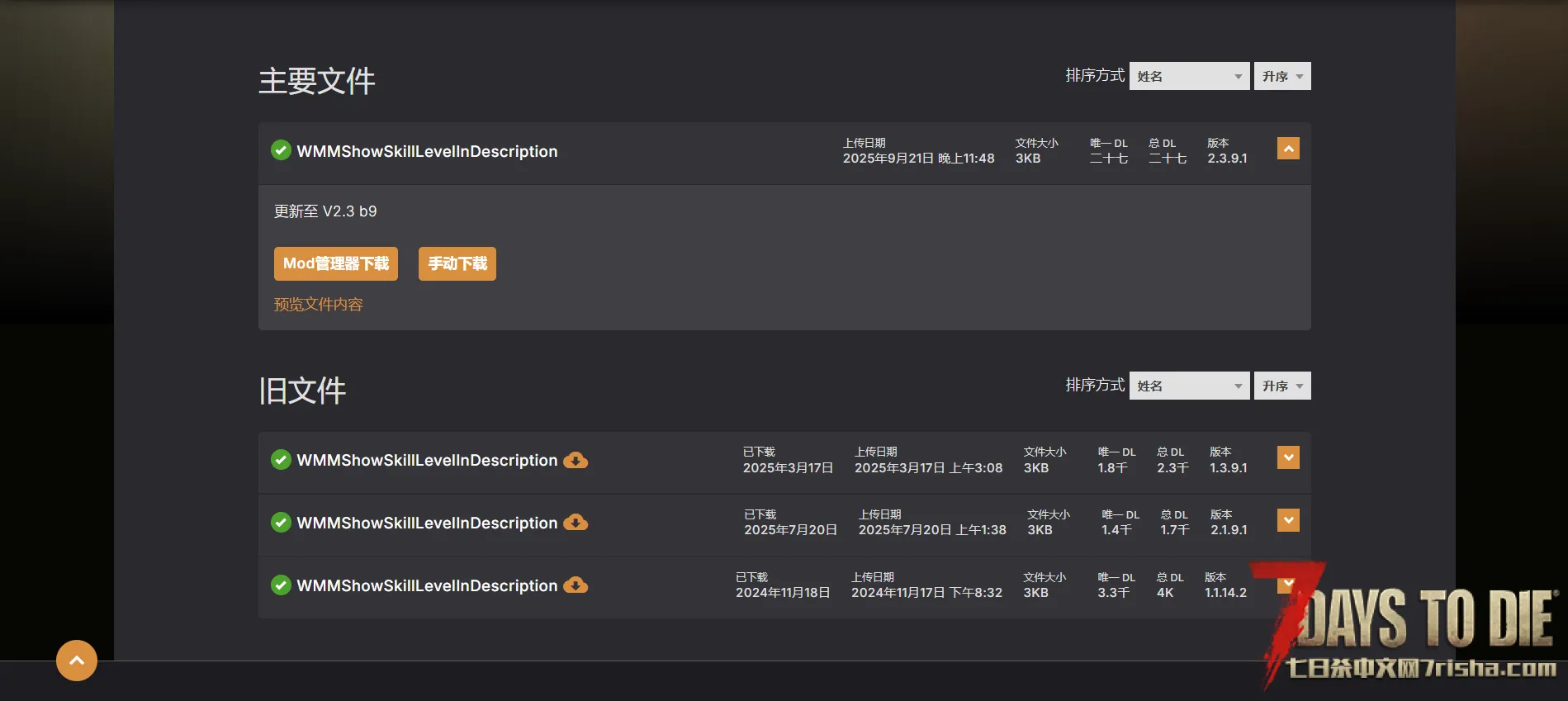Open the 升序 order dropdown under 主要文件
This screenshot has width=1568, height=701.
click(x=1282, y=76)
